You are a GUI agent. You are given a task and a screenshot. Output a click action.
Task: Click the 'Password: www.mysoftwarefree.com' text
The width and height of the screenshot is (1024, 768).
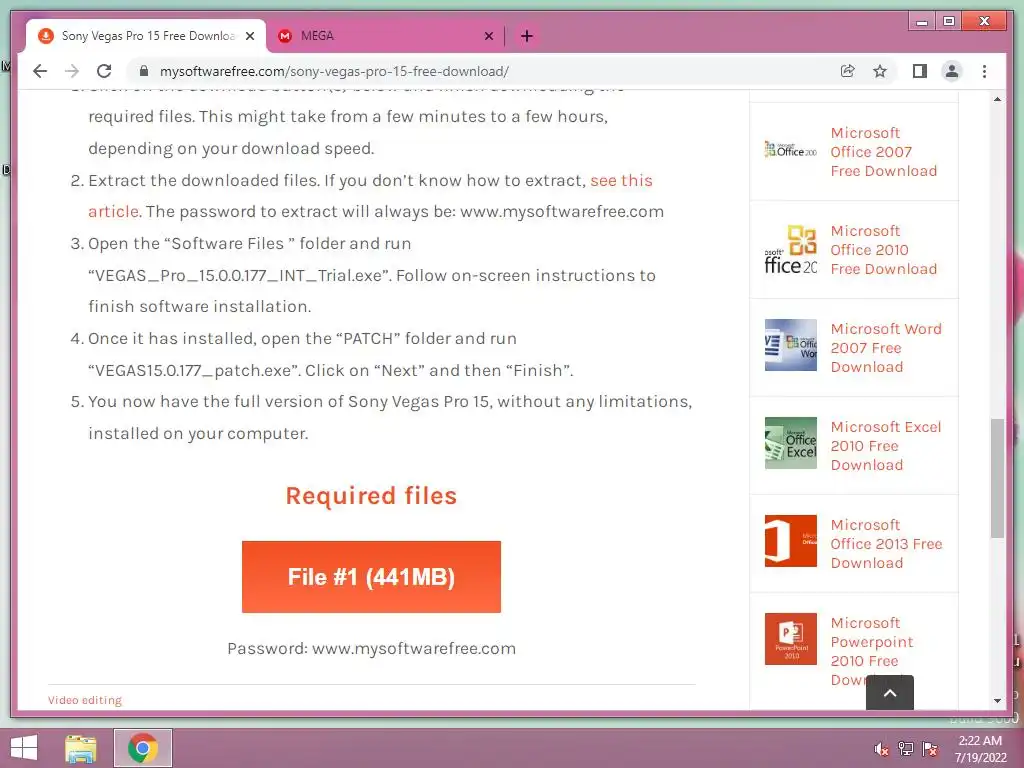tap(372, 648)
